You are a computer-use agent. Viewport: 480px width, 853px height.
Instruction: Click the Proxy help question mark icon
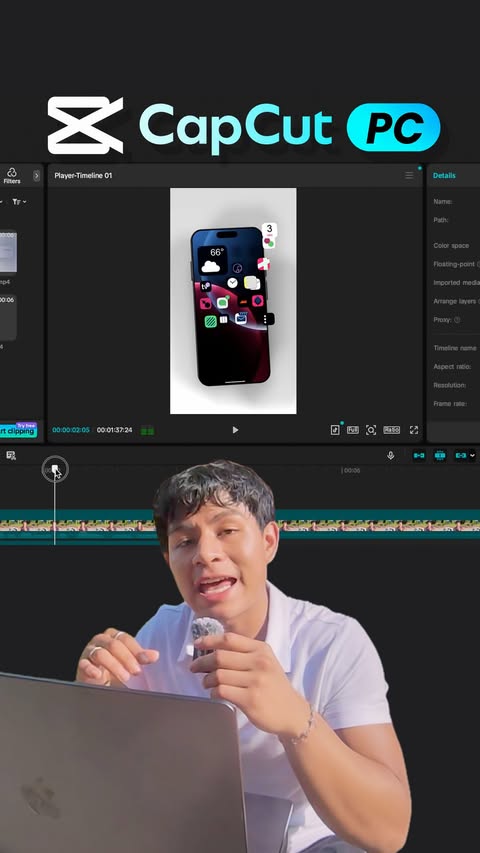[457, 320]
